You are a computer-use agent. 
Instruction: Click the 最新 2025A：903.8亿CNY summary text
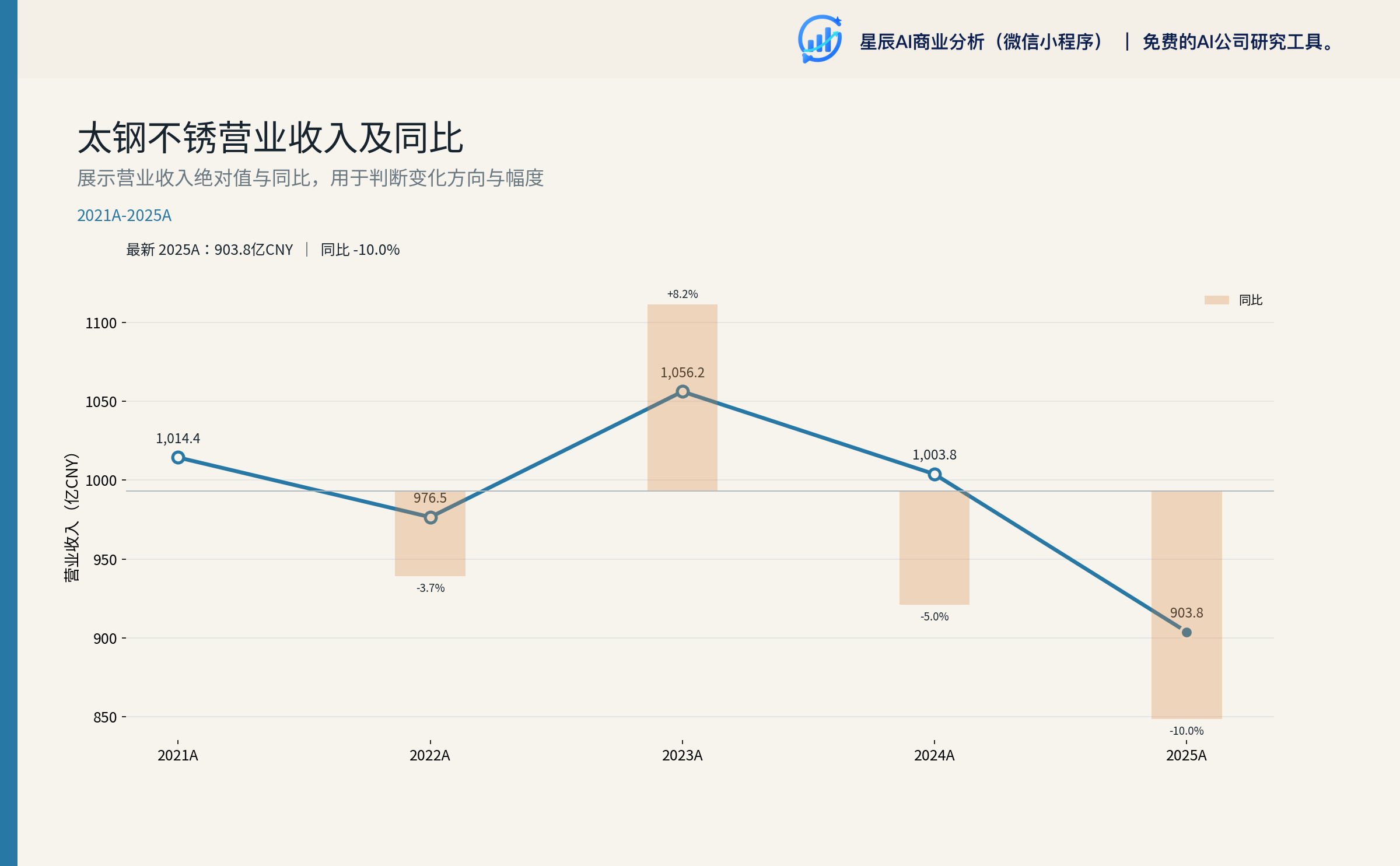pyautogui.click(x=209, y=250)
